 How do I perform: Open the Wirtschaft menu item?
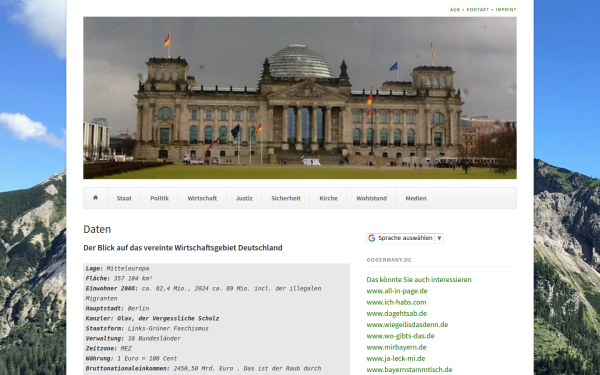(x=202, y=198)
